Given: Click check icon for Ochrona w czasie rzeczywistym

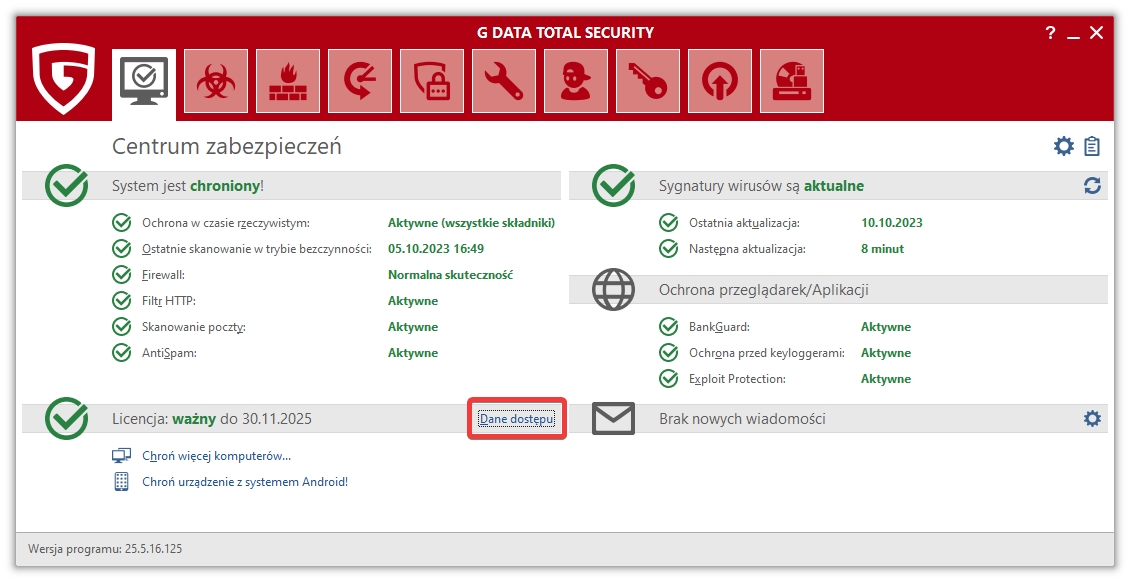Looking at the screenshot, I should coord(122,223).
